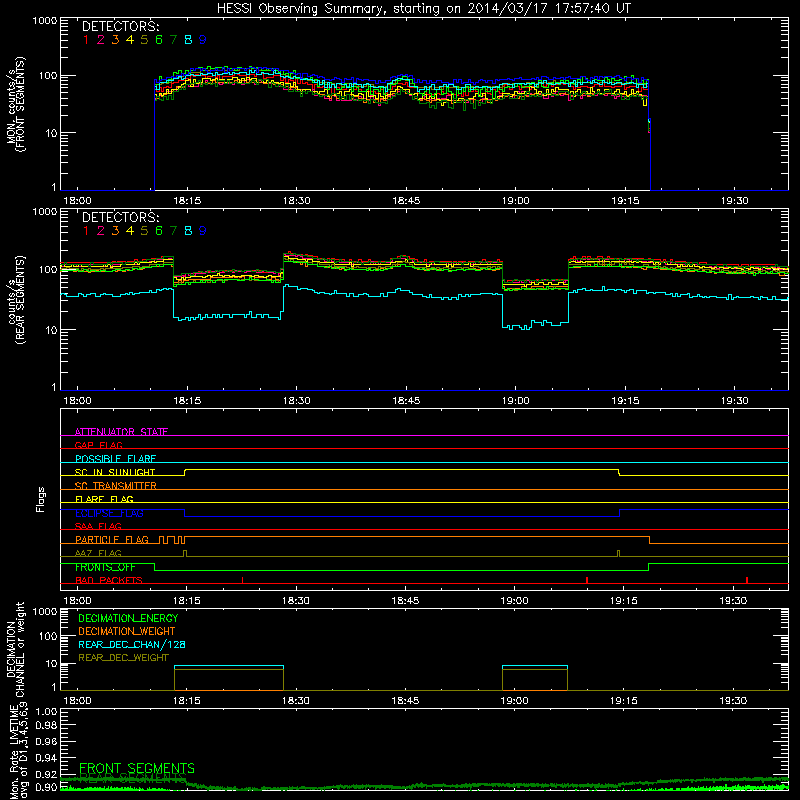Screen dimensions: 800x800
Task: Click cyan detector 8 in front segments legend
Action: [x=188, y=40]
